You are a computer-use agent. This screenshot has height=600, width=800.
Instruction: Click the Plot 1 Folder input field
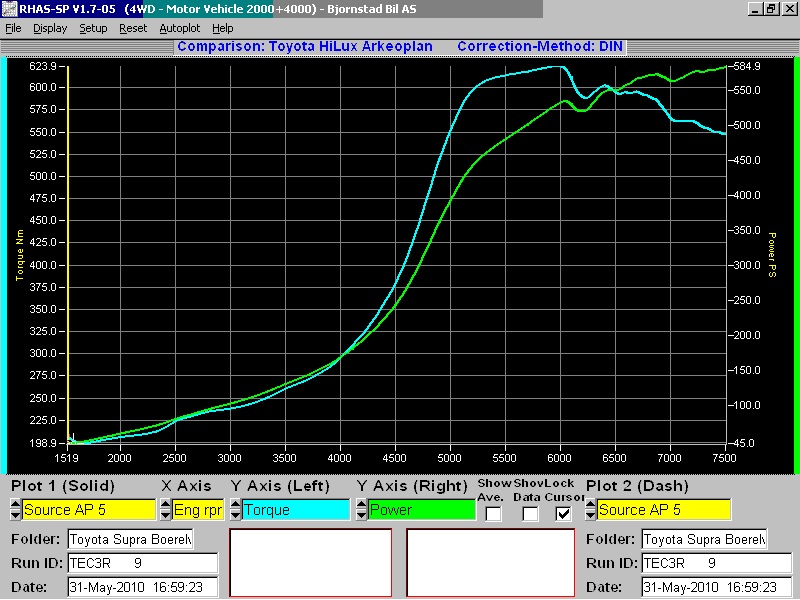pyautogui.click(x=130, y=540)
